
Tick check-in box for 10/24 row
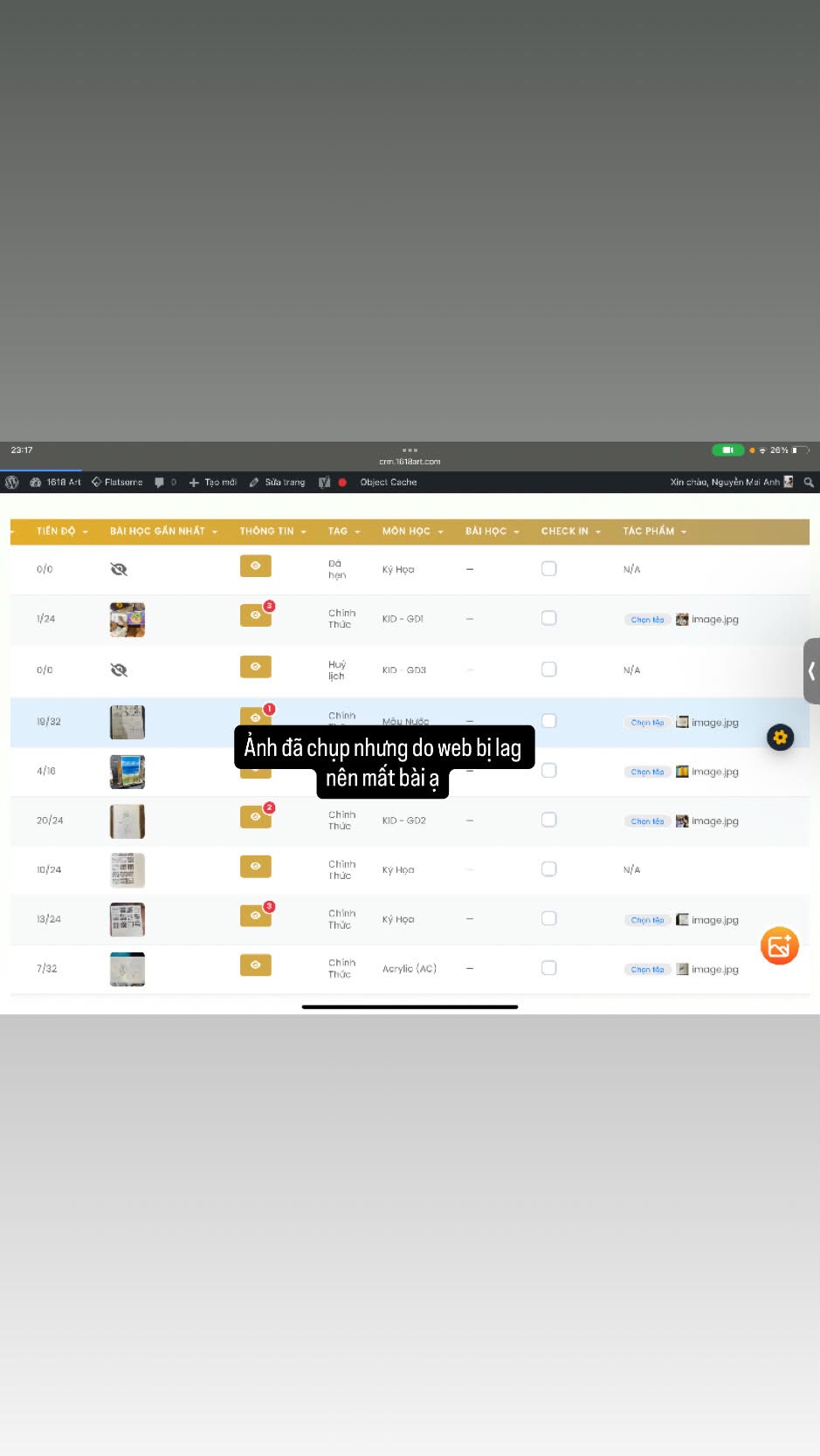pyautogui.click(x=548, y=869)
